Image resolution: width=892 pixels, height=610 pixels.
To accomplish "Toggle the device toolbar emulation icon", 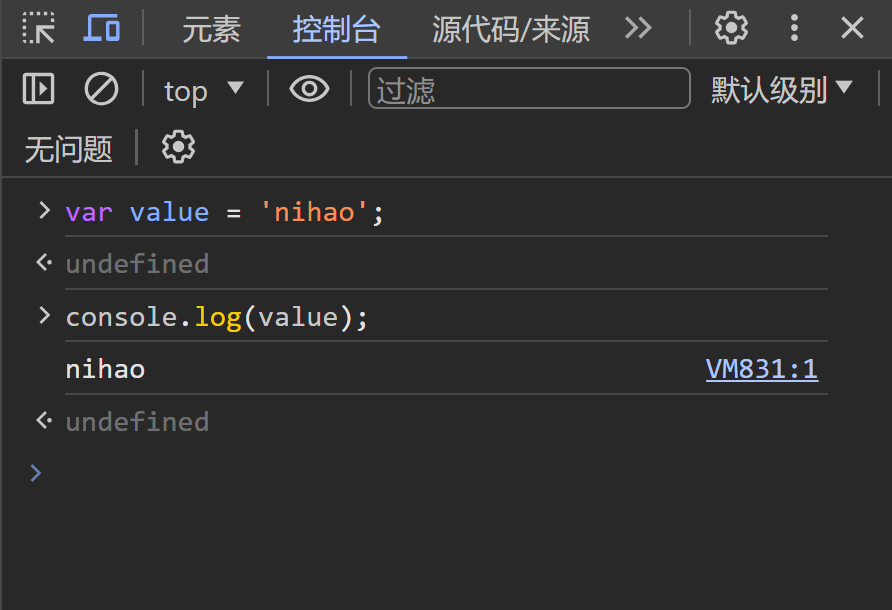I will [x=101, y=30].
